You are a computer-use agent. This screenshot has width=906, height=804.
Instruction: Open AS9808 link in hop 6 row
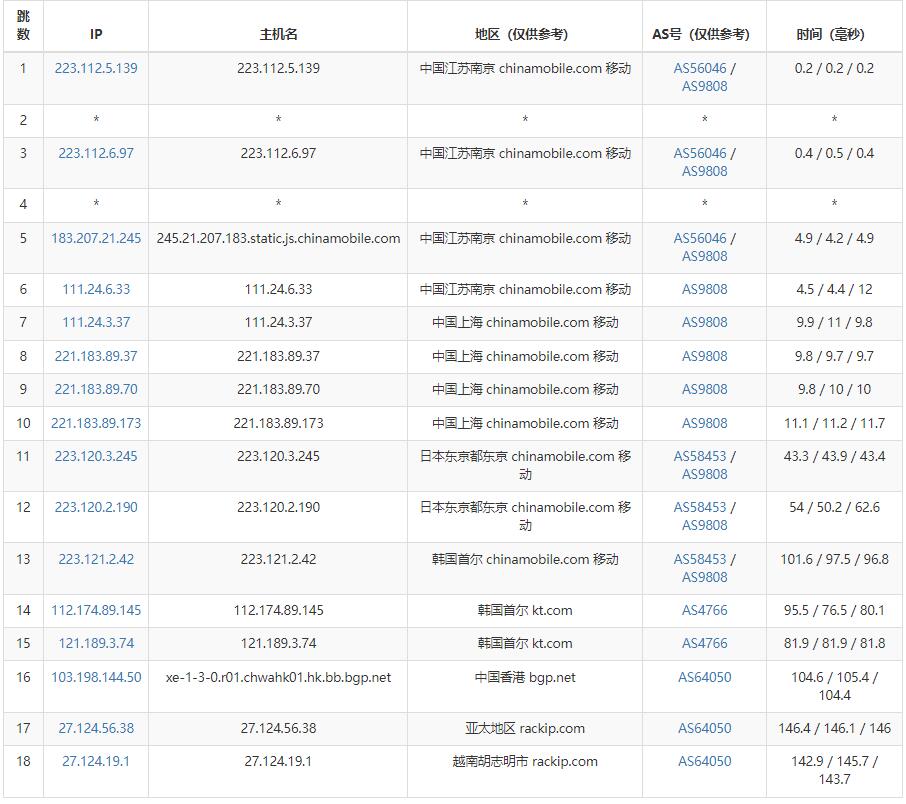(x=704, y=289)
